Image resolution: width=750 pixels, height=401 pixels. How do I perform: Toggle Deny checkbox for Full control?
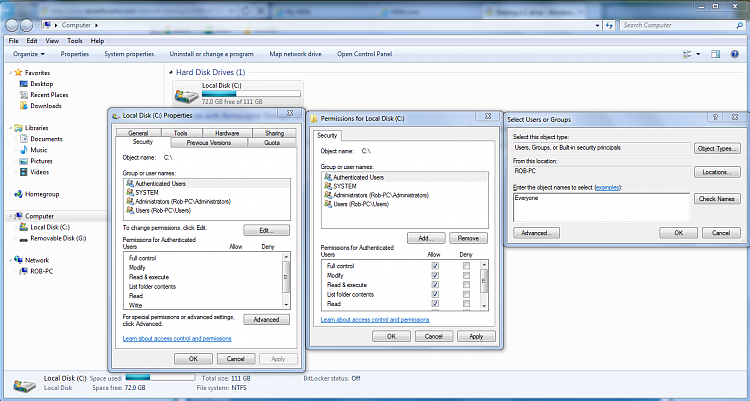tap(466, 266)
